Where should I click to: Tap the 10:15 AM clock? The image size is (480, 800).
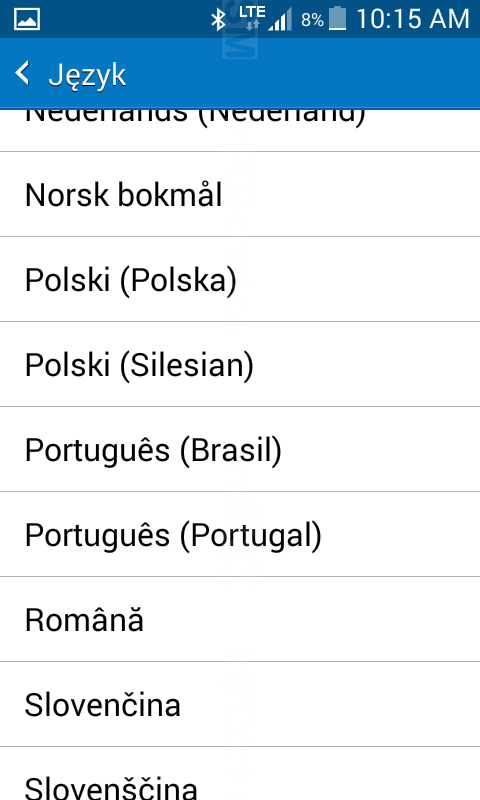pos(413,19)
